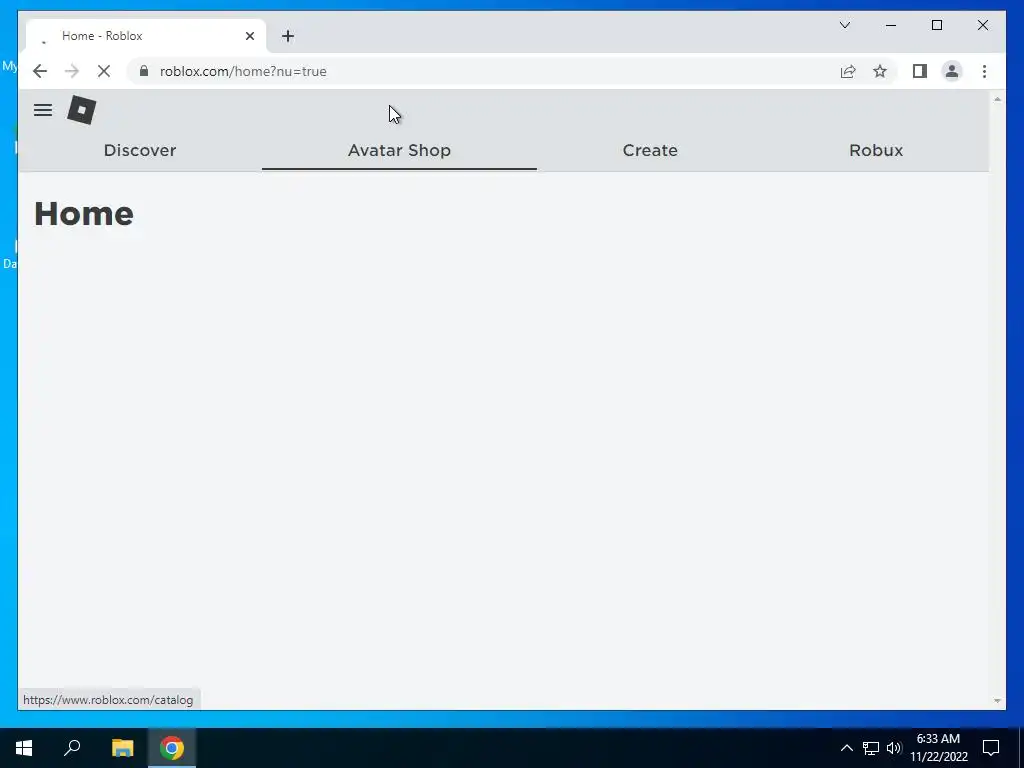Open the Avatar Shop tab
Viewport: 1024px width, 768px height.
(399, 150)
